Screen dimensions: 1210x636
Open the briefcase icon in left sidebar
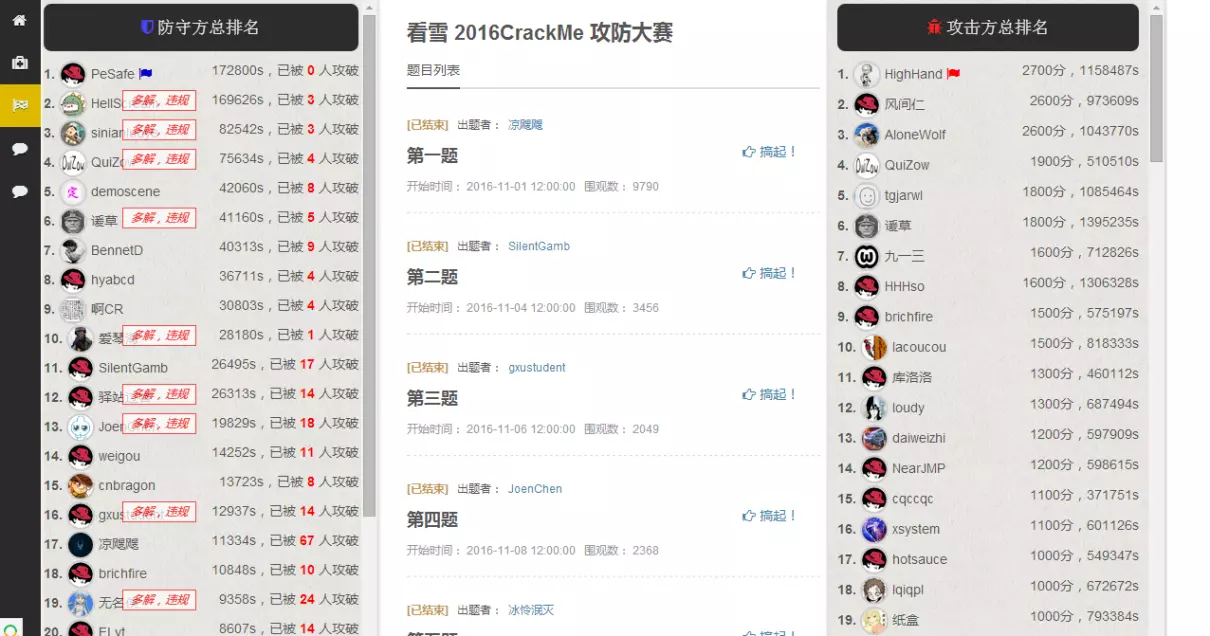[20, 62]
